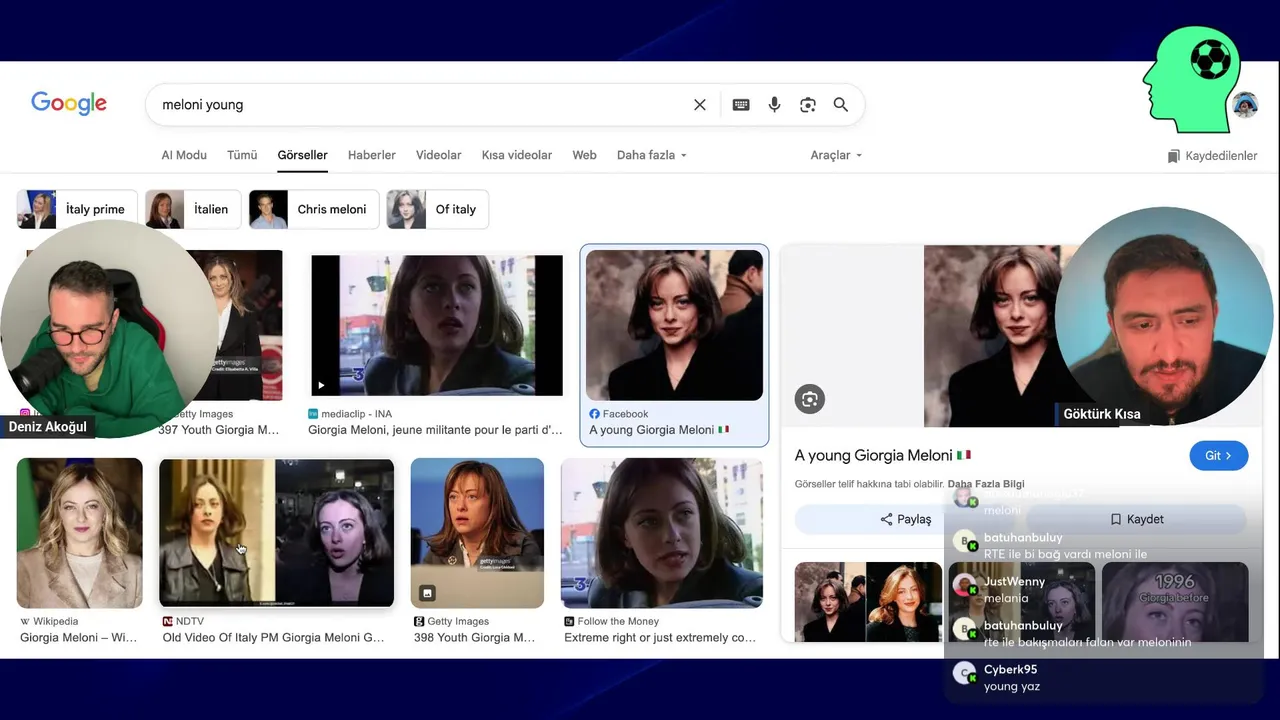Expand the Araçlar tools dropdown
Screen dimensions: 1280x720
(836, 155)
